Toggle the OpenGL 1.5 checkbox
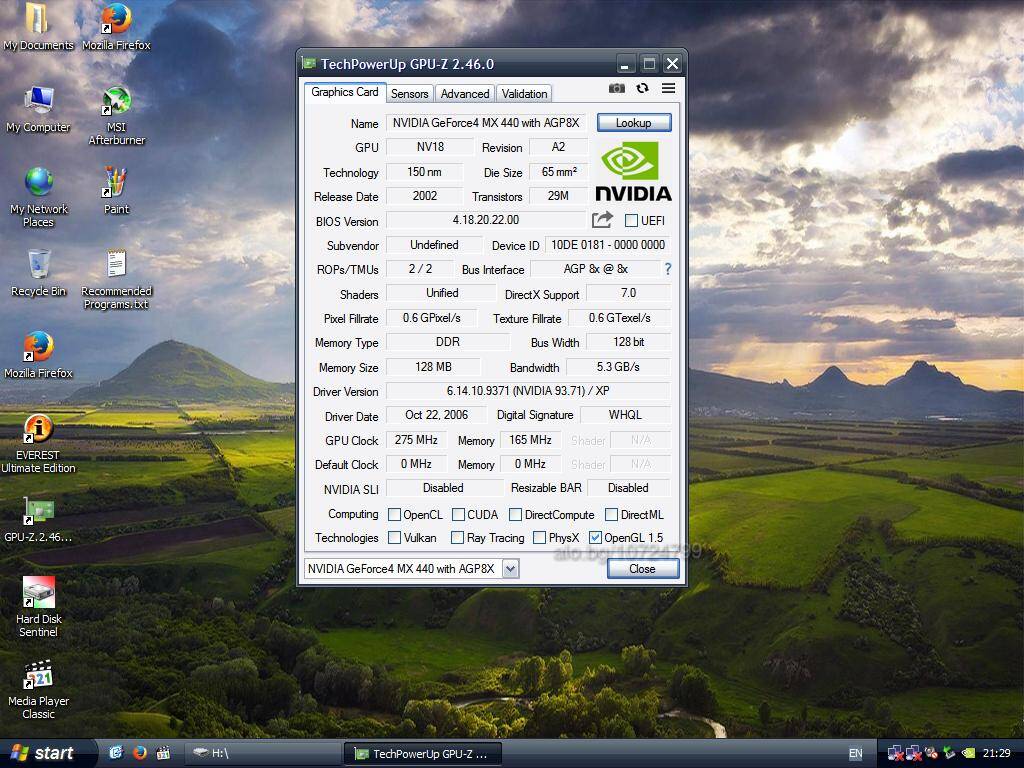1024x768 pixels. click(x=596, y=538)
